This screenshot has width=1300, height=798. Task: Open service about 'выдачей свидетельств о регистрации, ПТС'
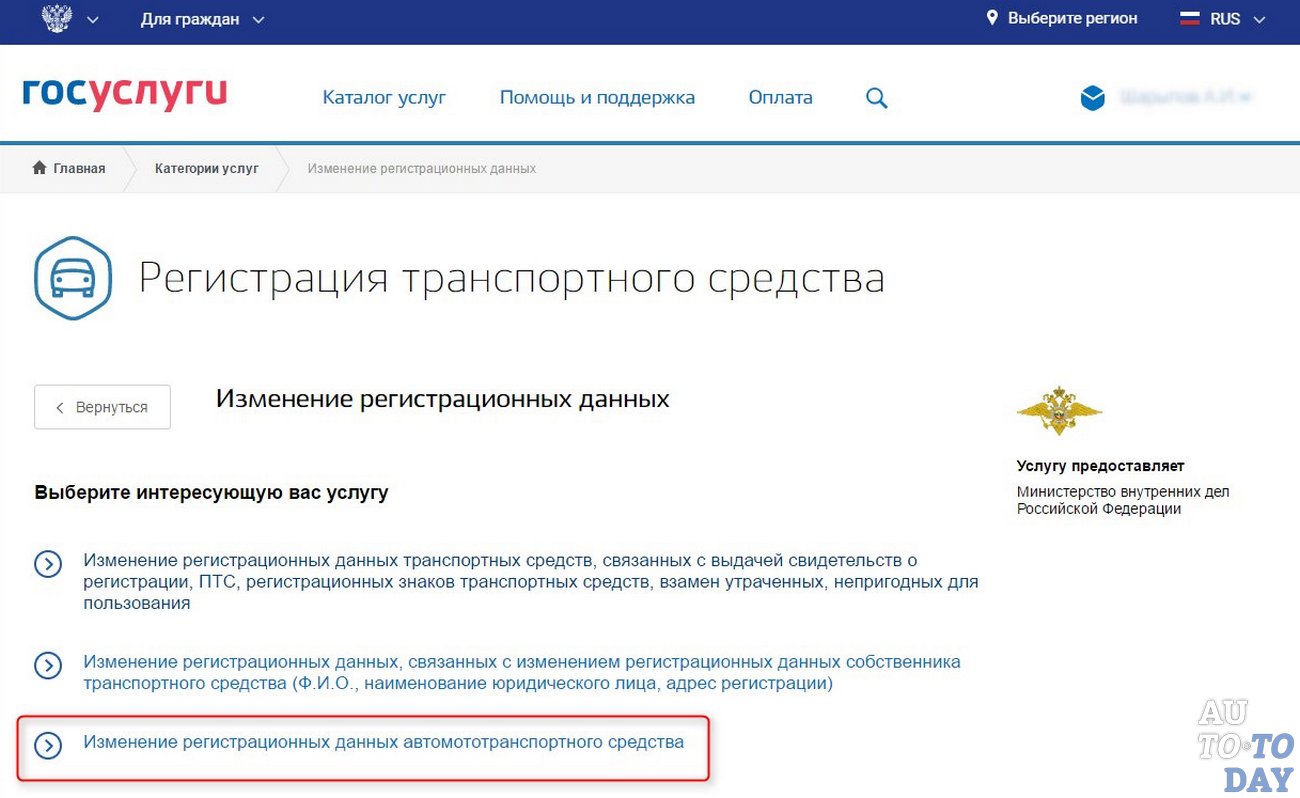530,581
